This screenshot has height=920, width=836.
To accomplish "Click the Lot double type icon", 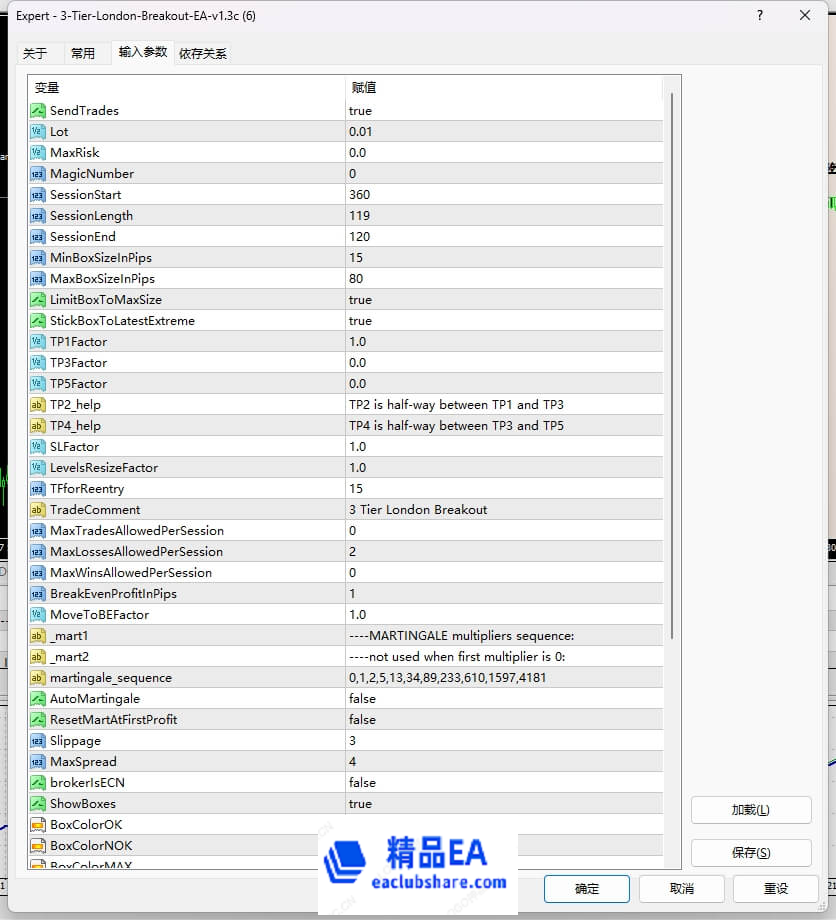I will click(x=37, y=132).
